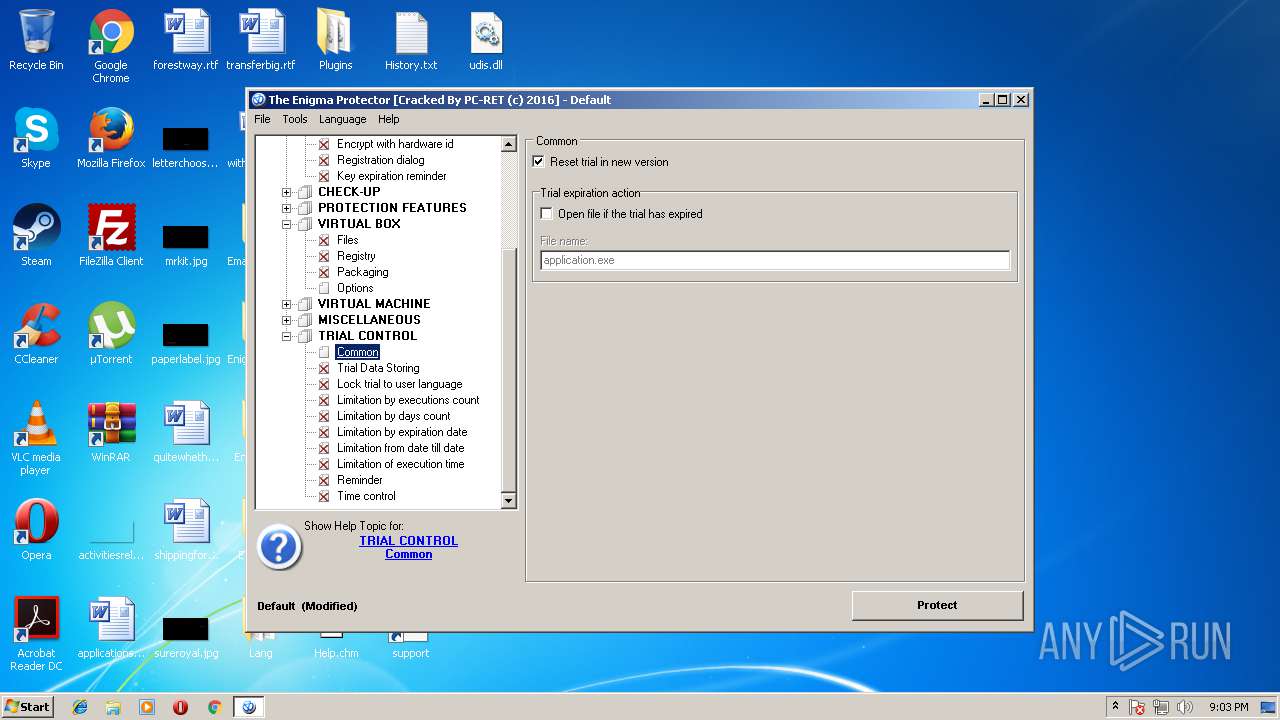The width and height of the screenshot is (1280, 720).
Task: Expand the CHECK-UP tree node
Action: 286,192
